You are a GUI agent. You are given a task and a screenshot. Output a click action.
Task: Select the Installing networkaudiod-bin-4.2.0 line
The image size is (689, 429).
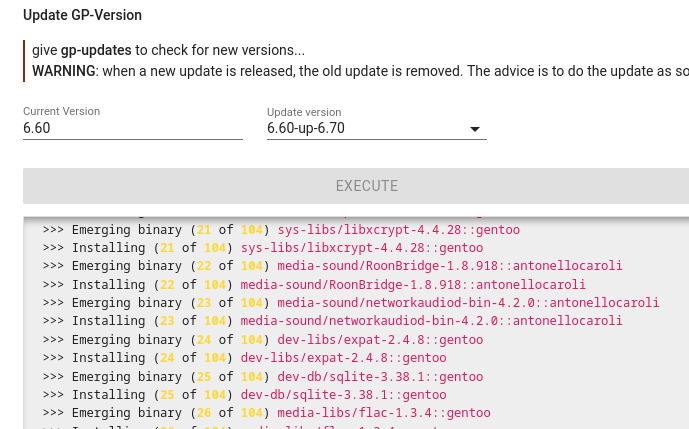tap(332, 321)
